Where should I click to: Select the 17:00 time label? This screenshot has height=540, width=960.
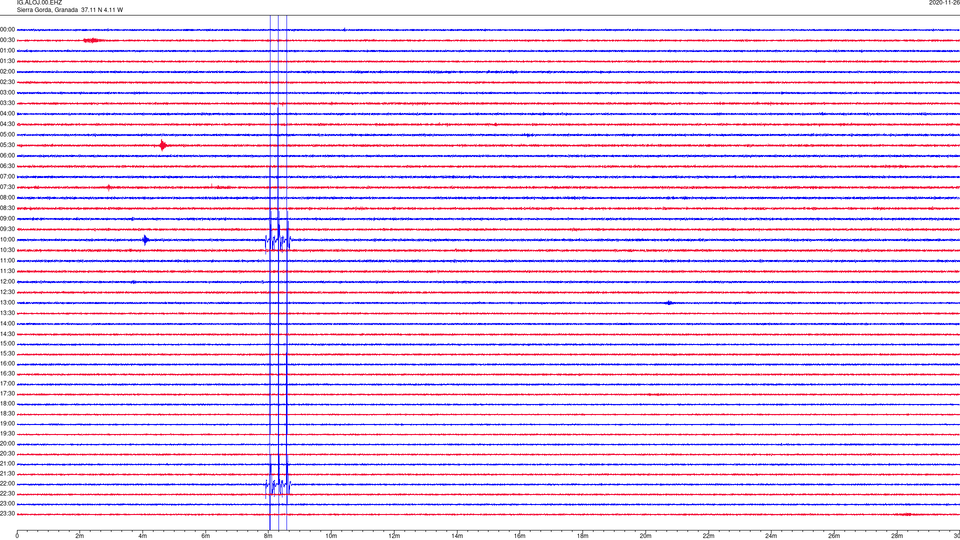[7, 384]
